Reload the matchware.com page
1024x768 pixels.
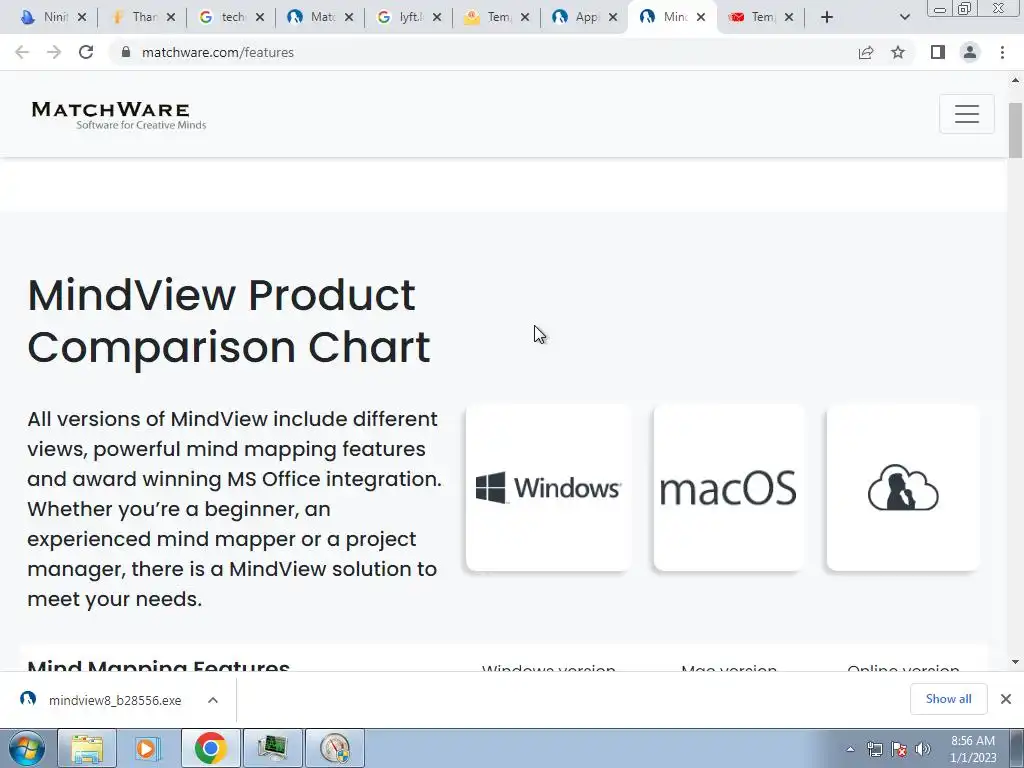[86, 52]
